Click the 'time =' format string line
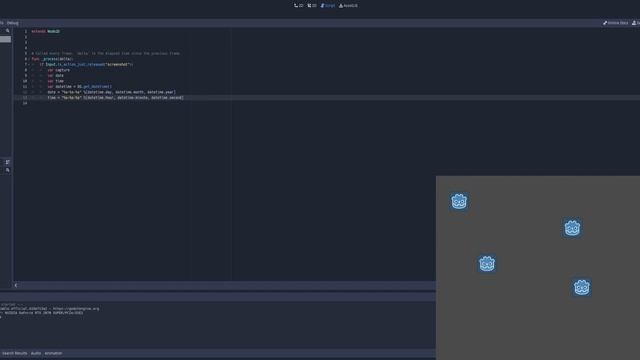The height and width of the screenshot is (360, 640). click(x=116, y=98)
